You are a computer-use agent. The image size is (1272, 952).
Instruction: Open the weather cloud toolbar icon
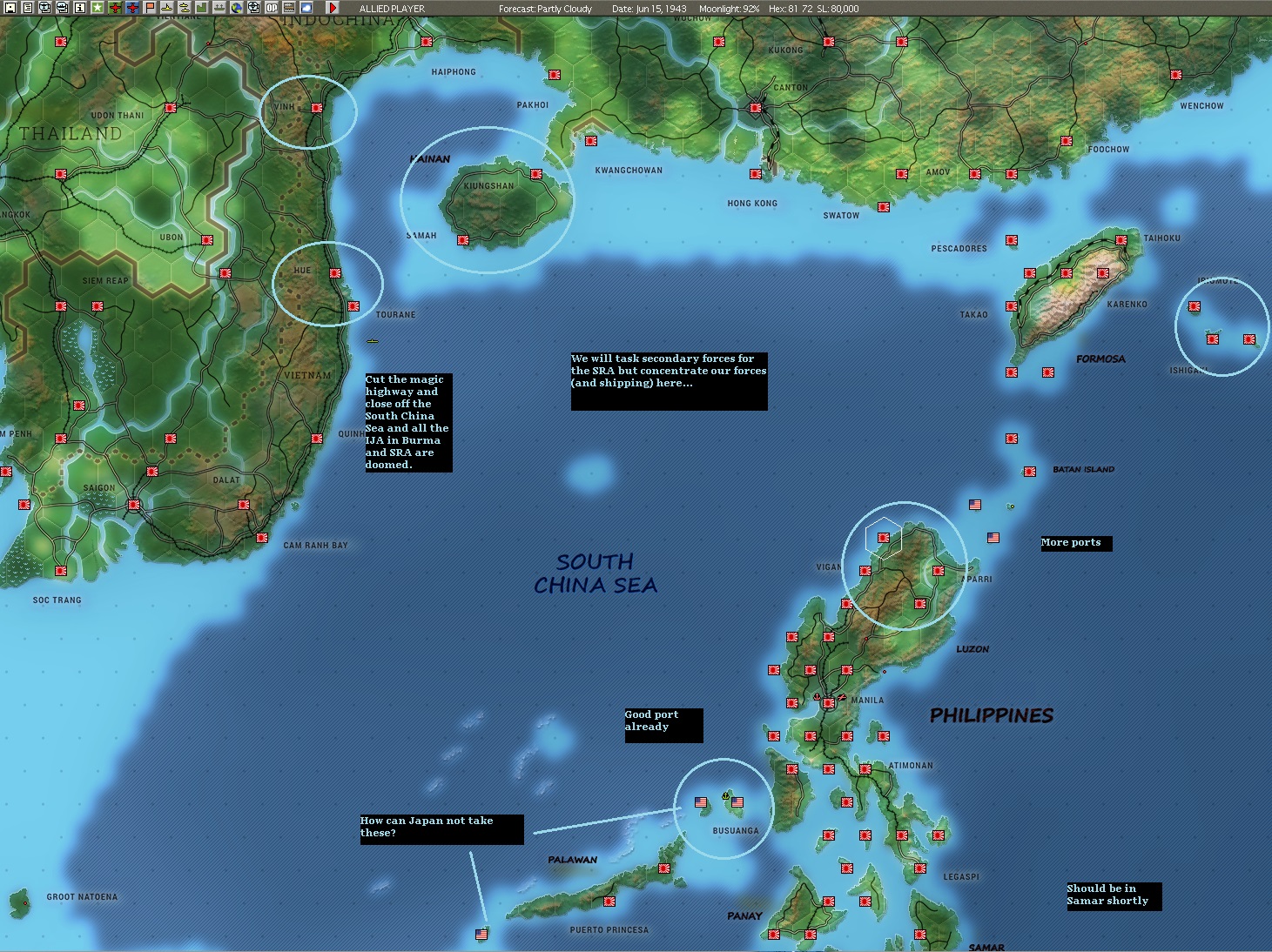(x=306, y=8)
